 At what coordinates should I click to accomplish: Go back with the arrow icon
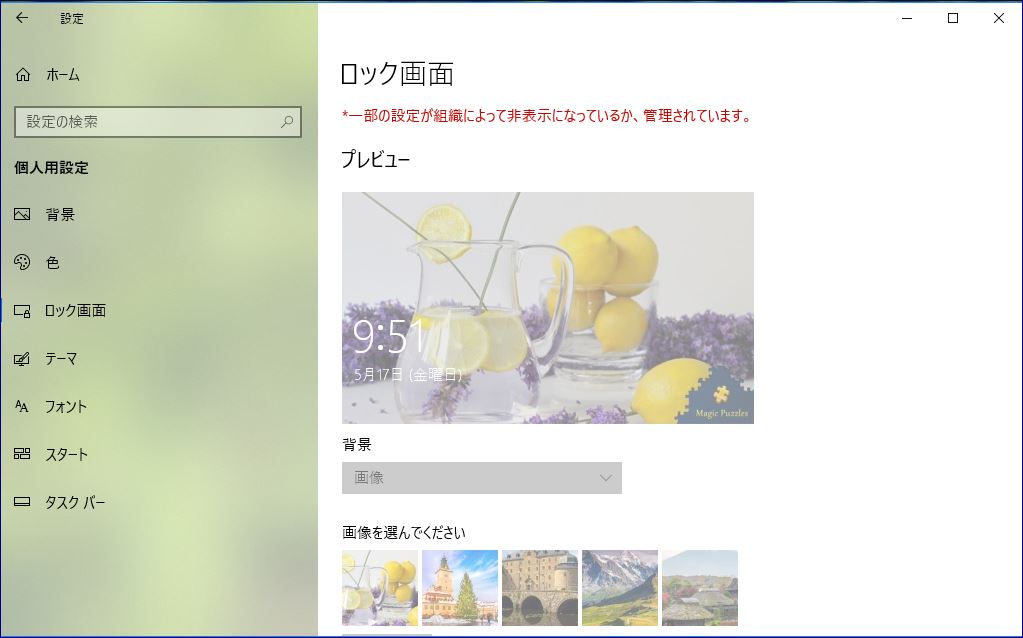coord(22,18)
